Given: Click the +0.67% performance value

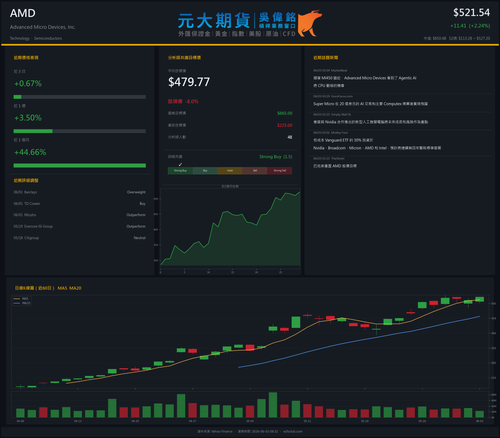Looking at the screenshot, I should [28, 83].
